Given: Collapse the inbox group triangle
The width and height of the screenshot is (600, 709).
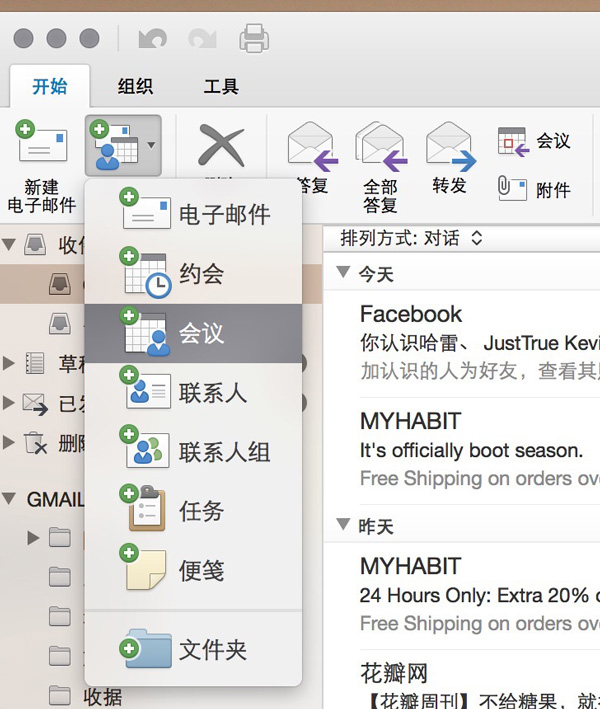Looking at the screenshot, I should click(x=9, y=245).
